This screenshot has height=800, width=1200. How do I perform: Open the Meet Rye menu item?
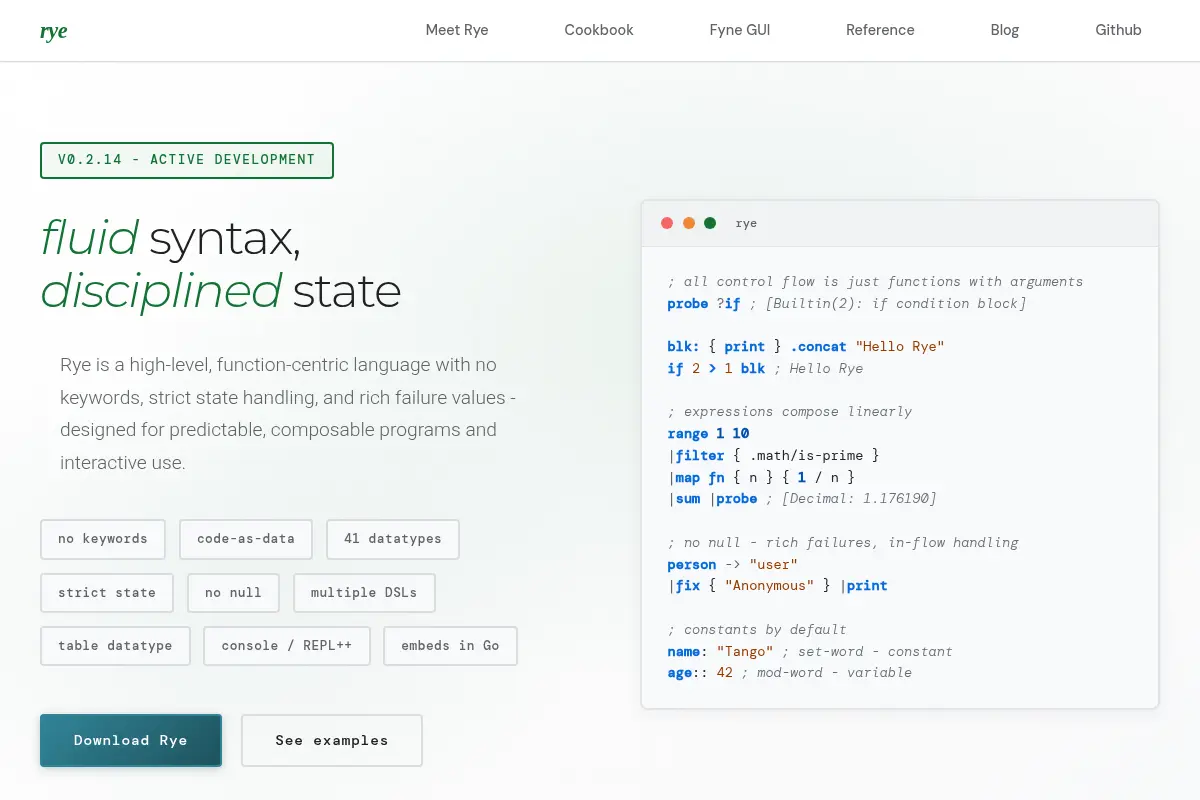[x=457, y=30]
